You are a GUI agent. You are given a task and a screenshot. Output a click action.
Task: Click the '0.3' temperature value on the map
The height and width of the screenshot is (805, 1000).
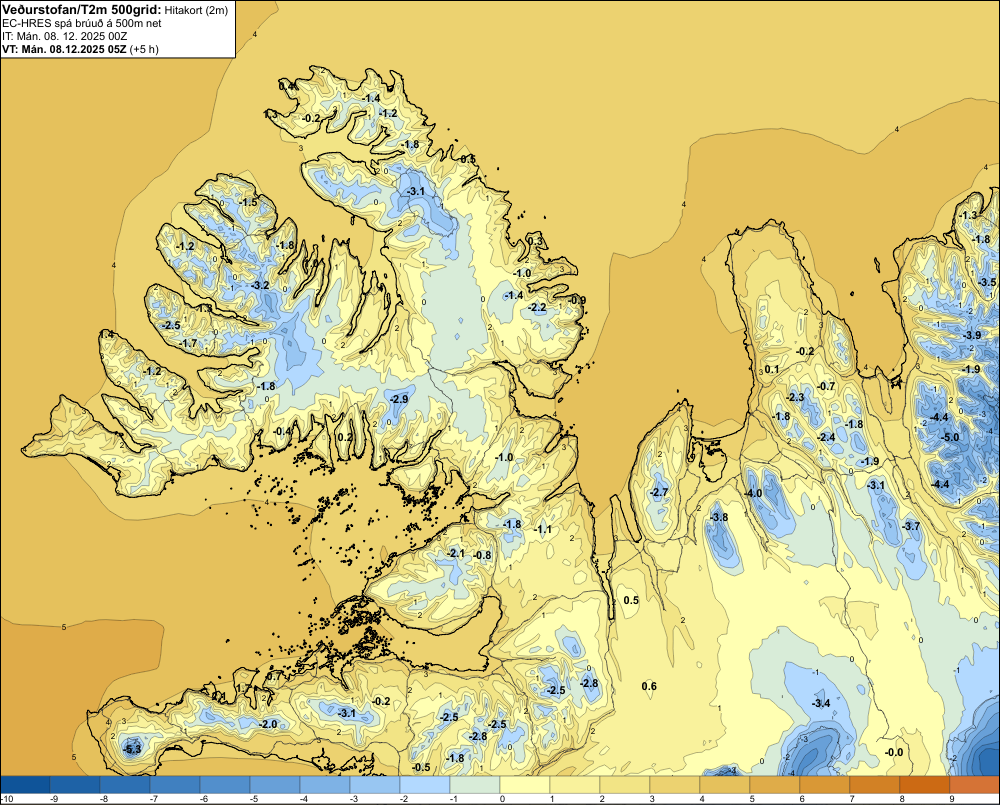[536, 240]
